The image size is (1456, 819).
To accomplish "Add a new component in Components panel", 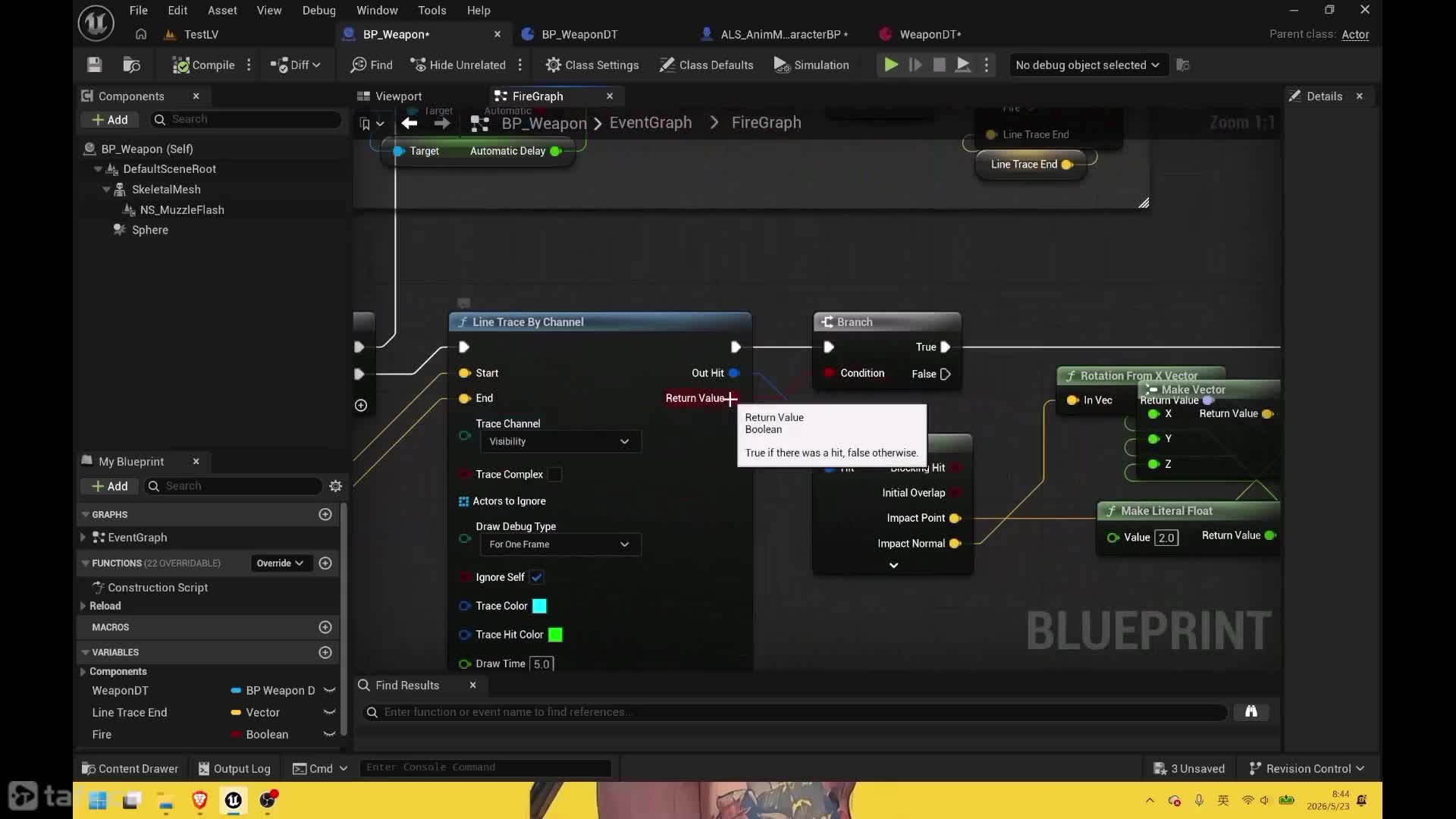I will [110, 120].
